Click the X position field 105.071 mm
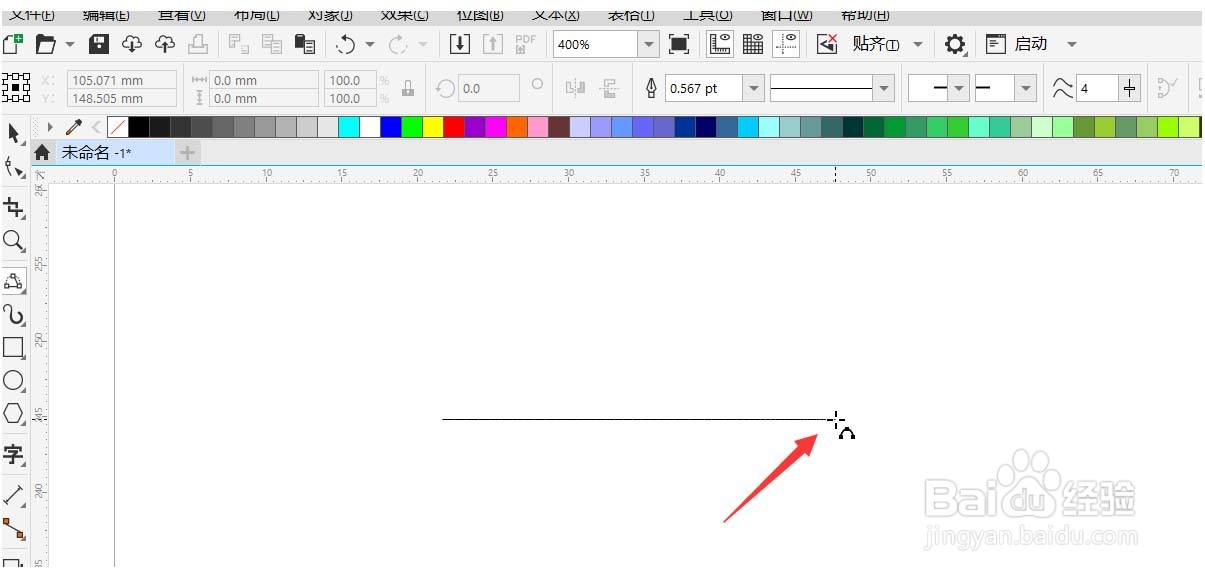The height and width of the screenshot is (578, 1205). [x=121, y=80]
